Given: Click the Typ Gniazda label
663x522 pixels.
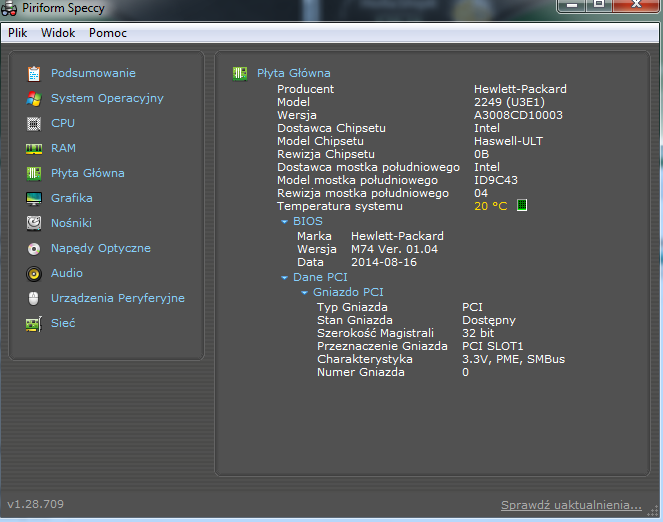Looking at the screenshot, I should coord(352,307).
